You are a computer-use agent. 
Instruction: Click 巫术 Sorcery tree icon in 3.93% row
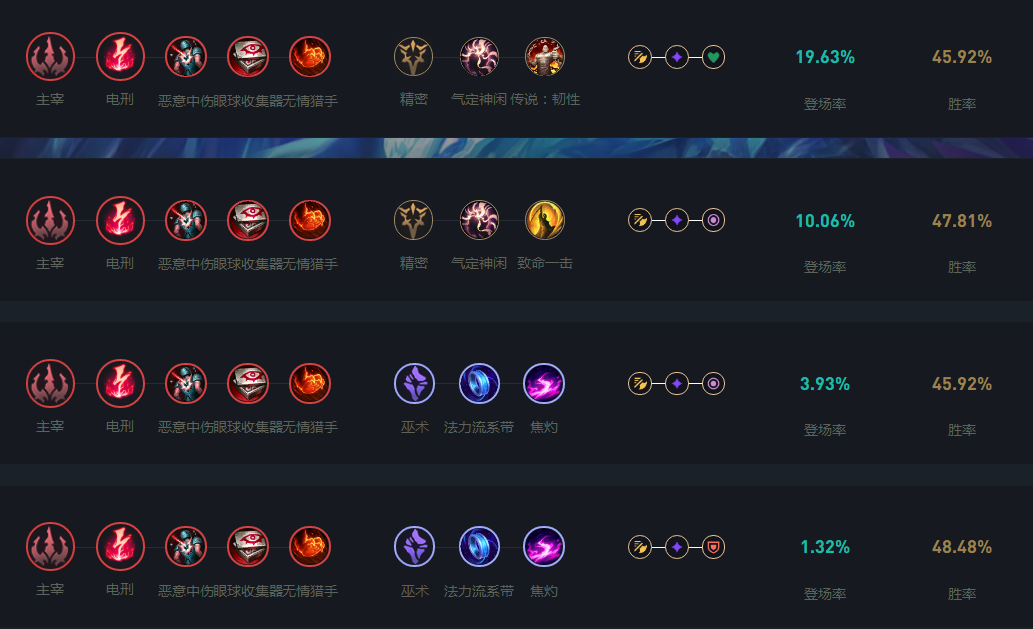point(414,384)
